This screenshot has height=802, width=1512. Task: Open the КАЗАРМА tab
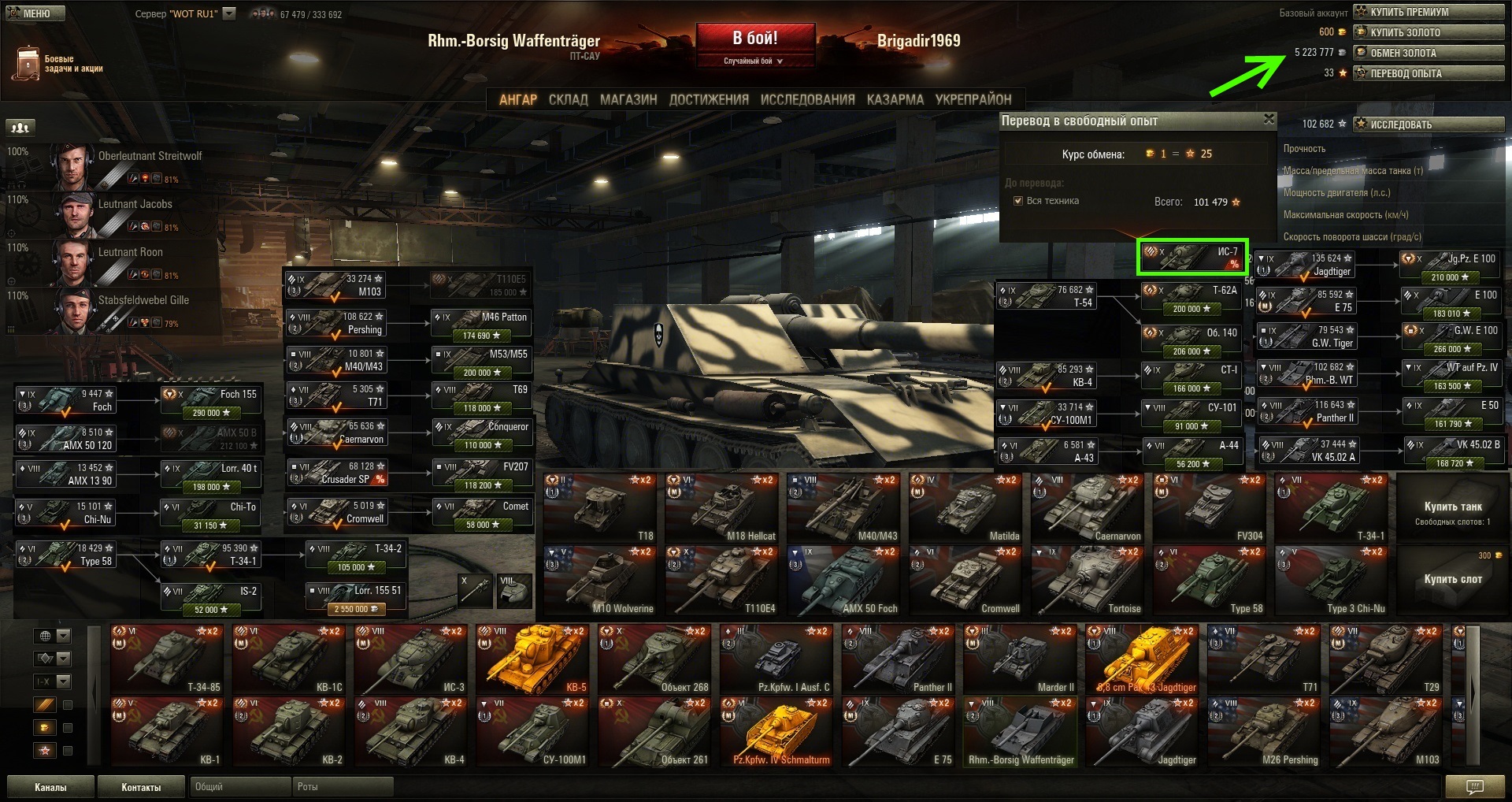click(895, 100)
